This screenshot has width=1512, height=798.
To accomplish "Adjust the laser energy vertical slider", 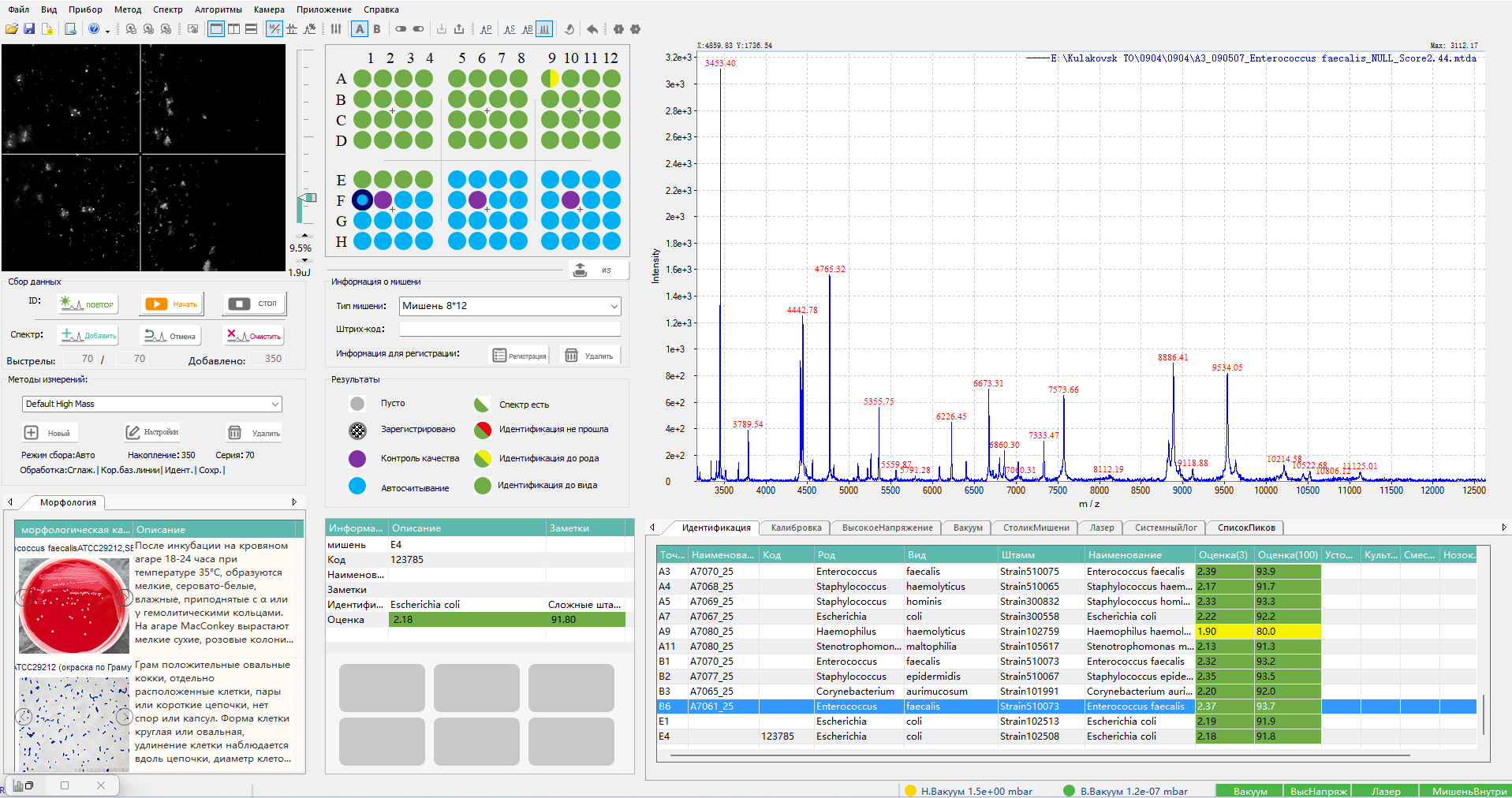I will 306,198.
